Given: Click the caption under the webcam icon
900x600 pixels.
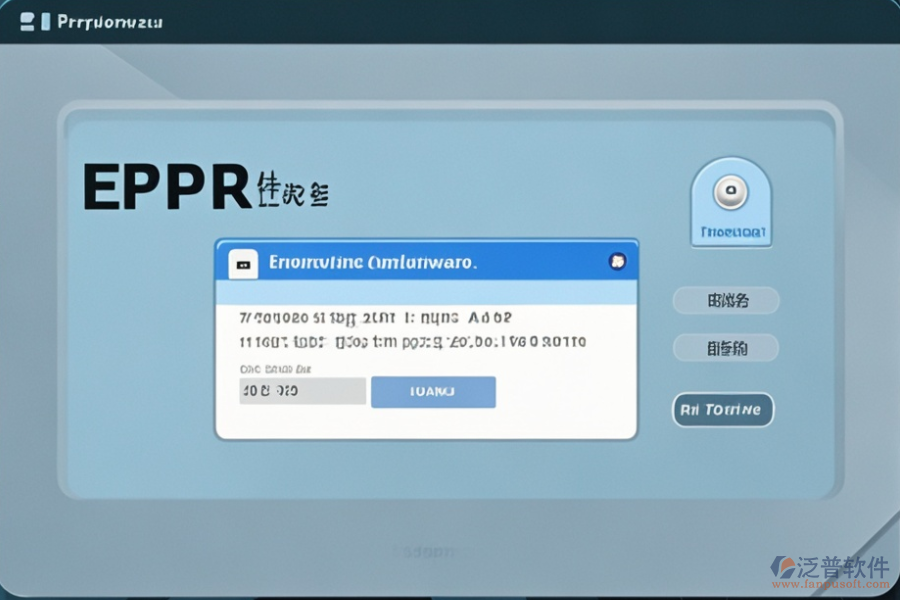Looking at the screenshot, I should pyautogui.click(x=733, y=233).
